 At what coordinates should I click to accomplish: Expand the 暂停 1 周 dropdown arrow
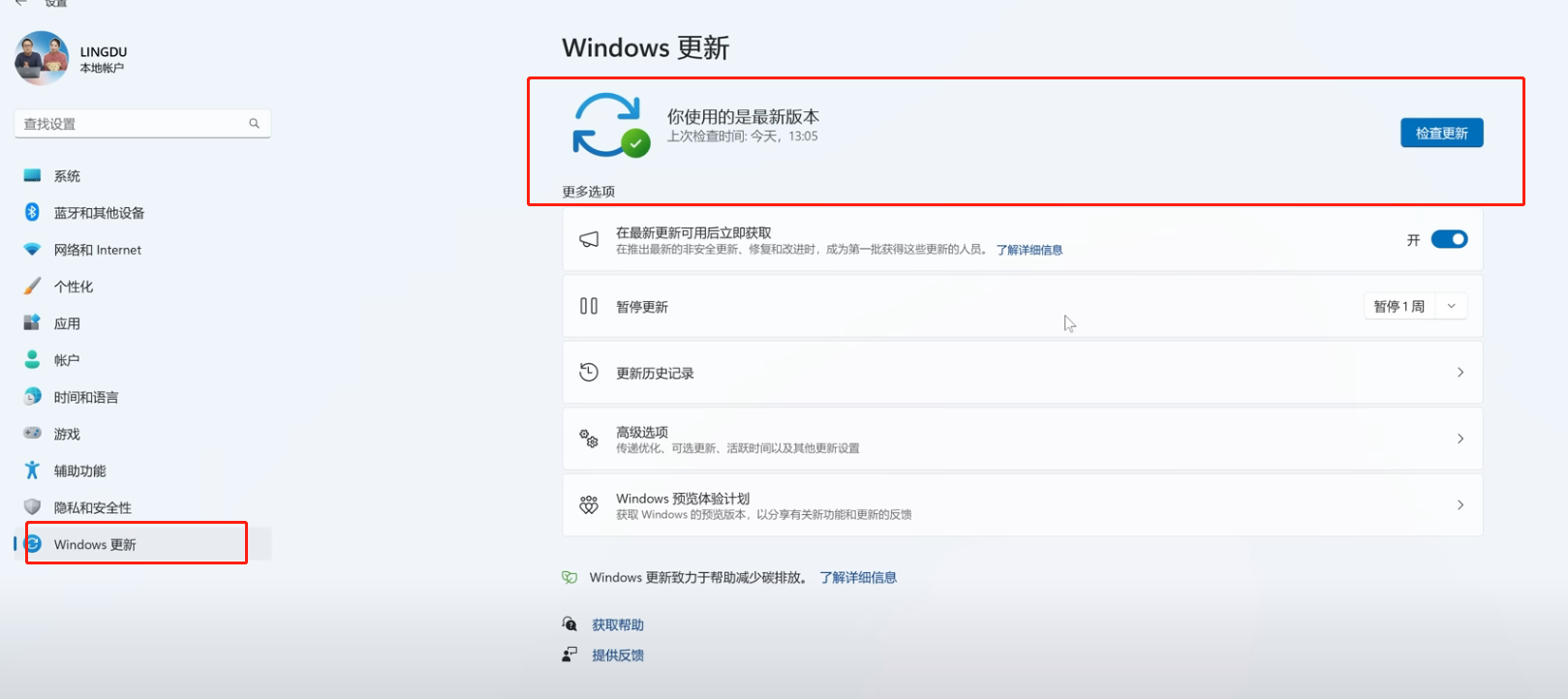pos(1451,306)
